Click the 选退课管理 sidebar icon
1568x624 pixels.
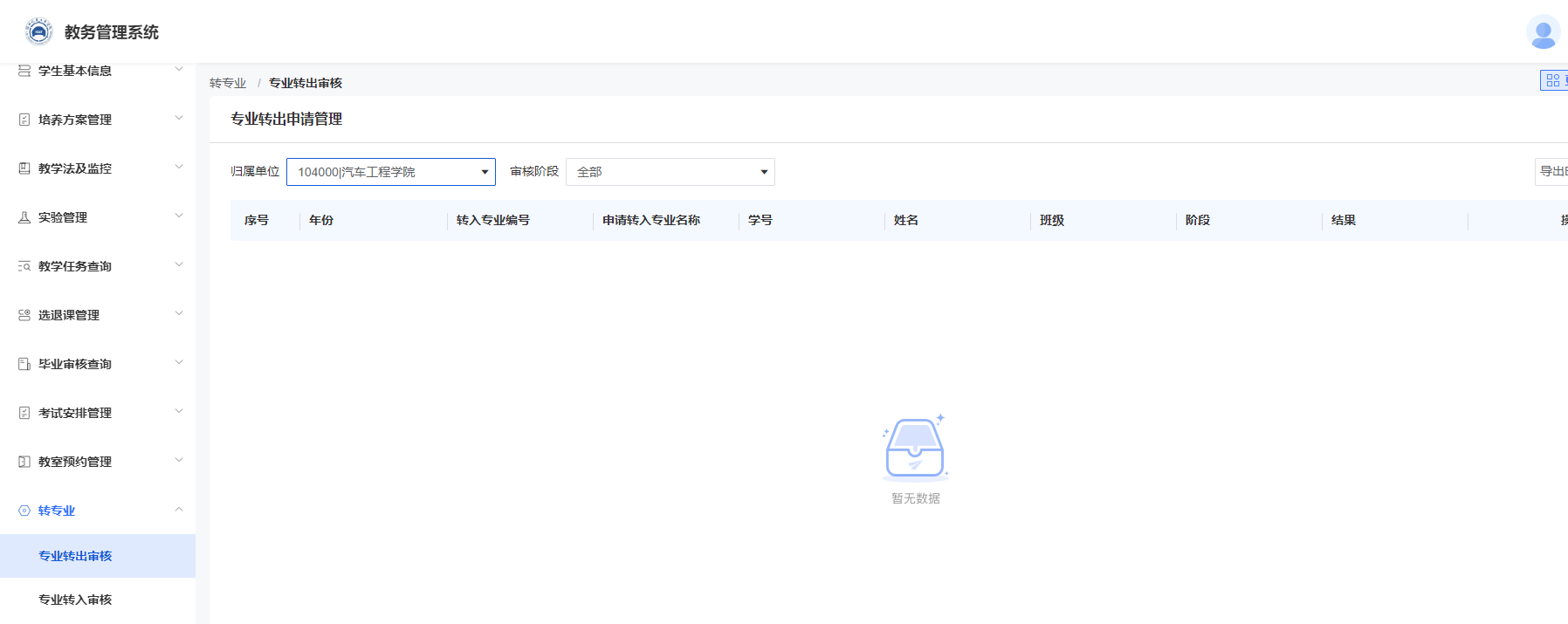click(x=24, y=315)
